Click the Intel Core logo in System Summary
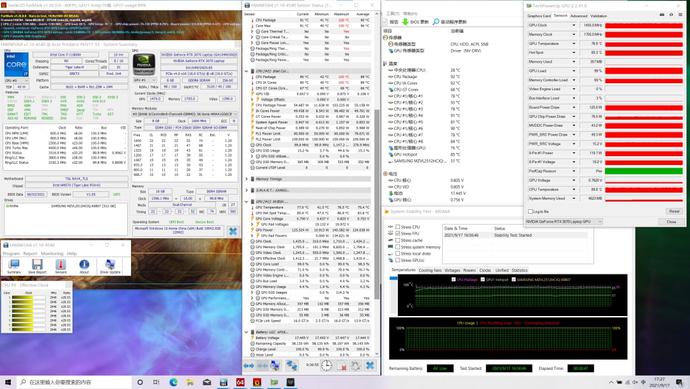 (x=16, y=65)
